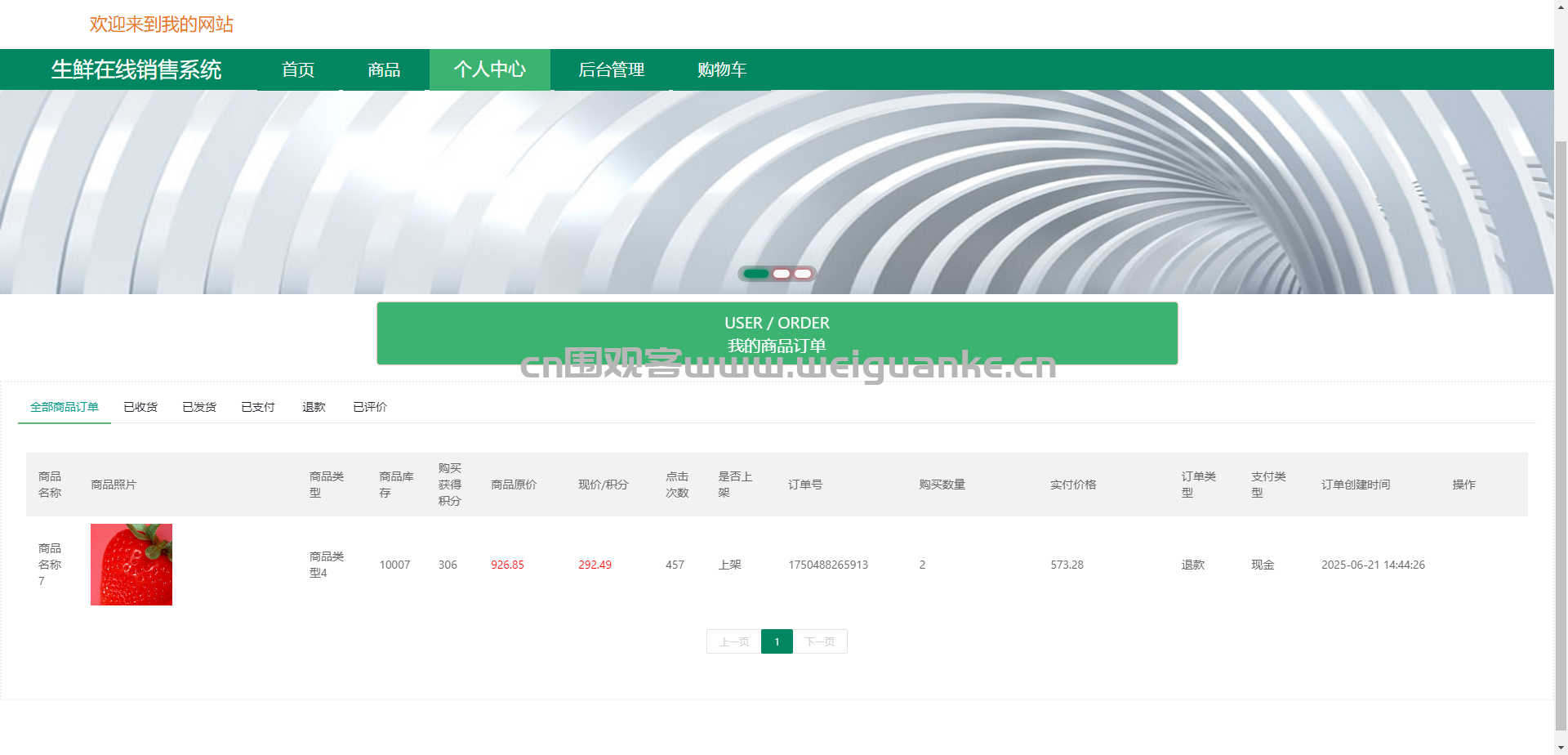The height and width of the screenshot is (755, 1568).
Task: Switch to the 已收货 tab
Action: point(140,407)
